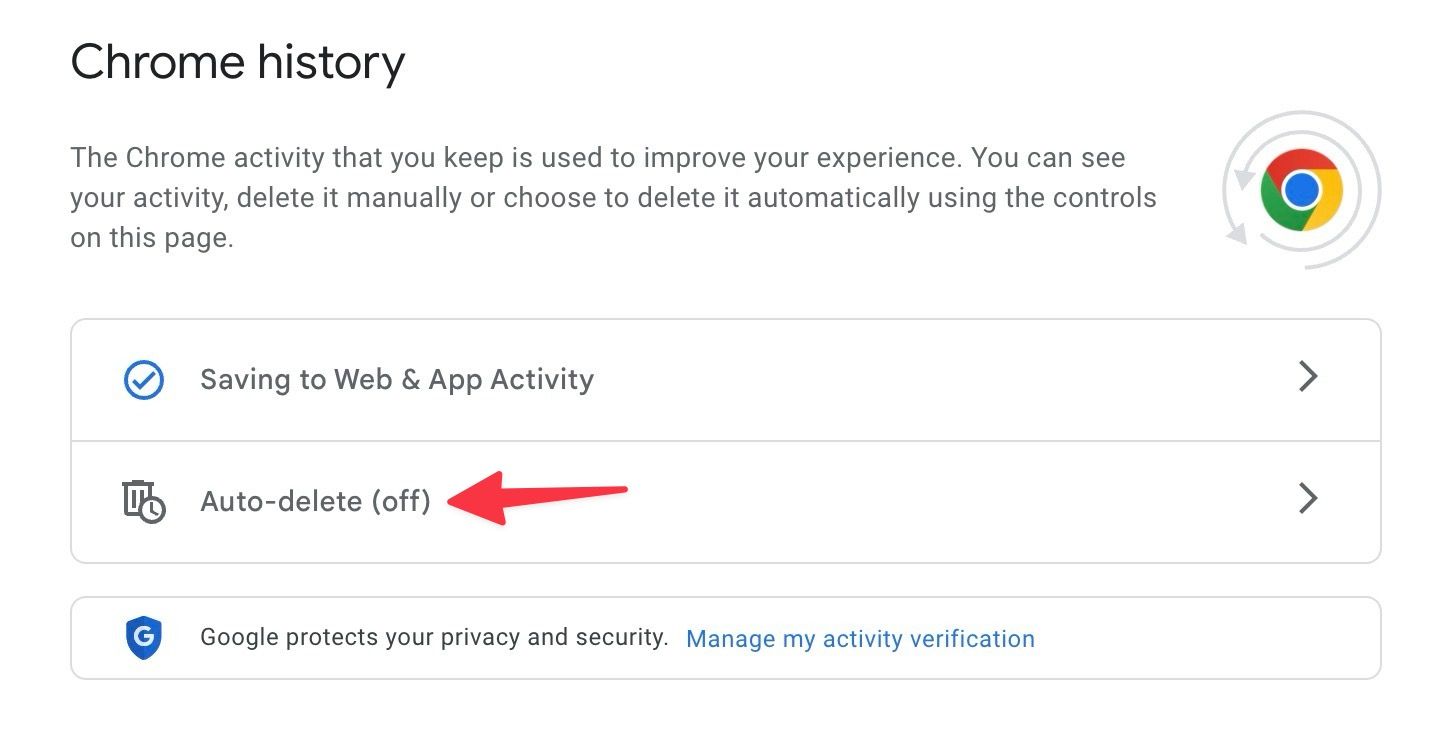Image resolution: width=1438 pixels, height=746 pixels.
Task: Expand the Saving to Web & App Activity chevron
Action: coord(1307,377)
